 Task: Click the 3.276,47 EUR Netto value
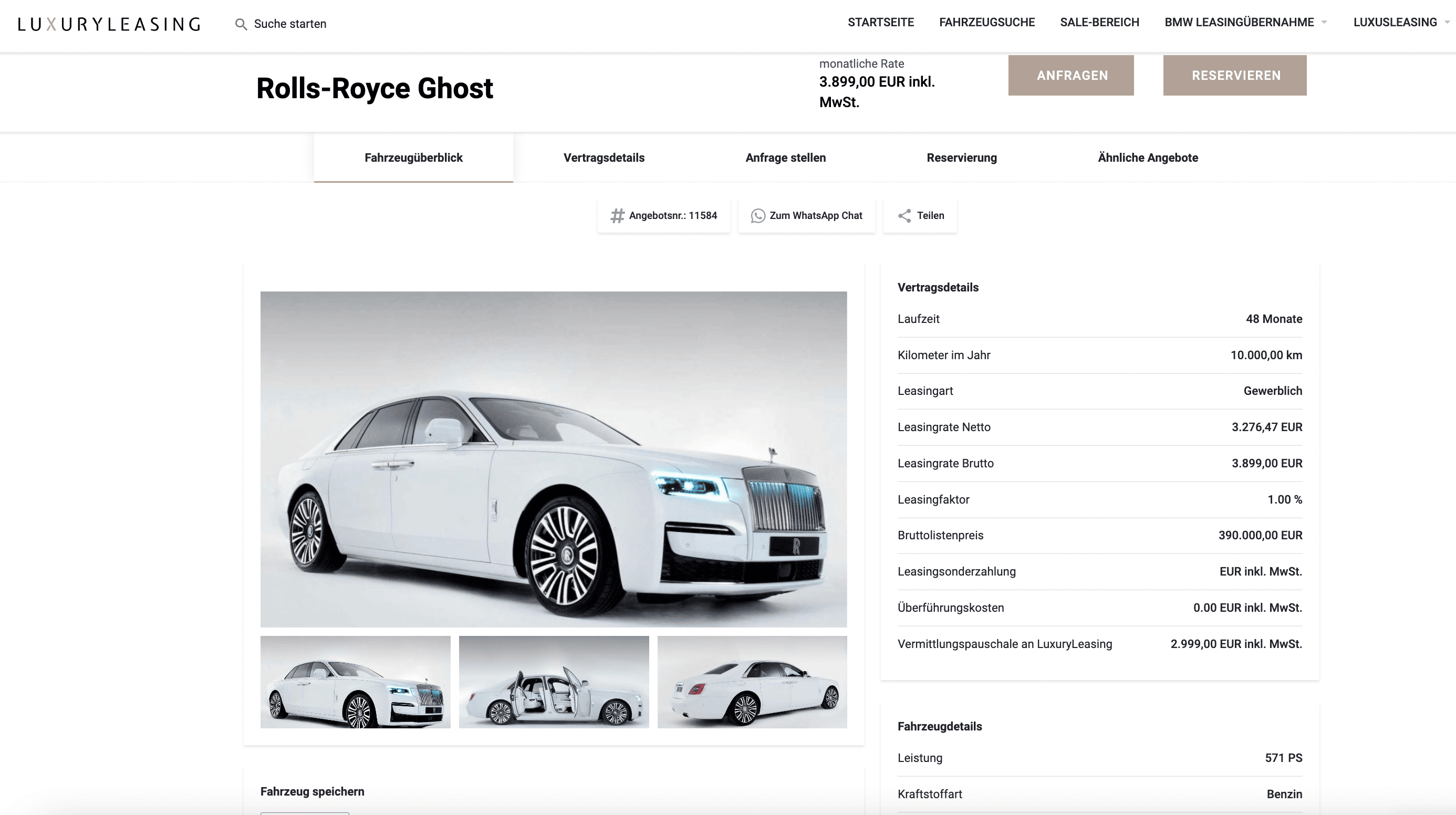(x=1267, y=427)
